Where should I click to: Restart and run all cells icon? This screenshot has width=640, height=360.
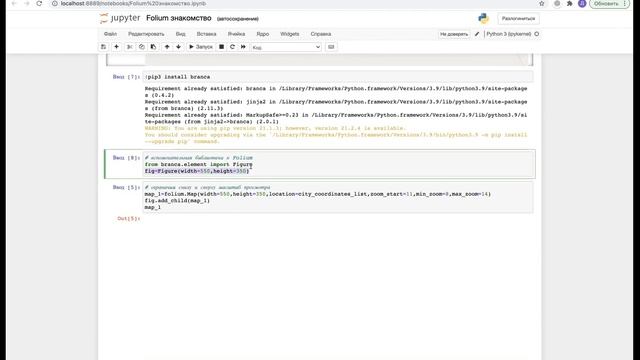[x=243, y=47]
